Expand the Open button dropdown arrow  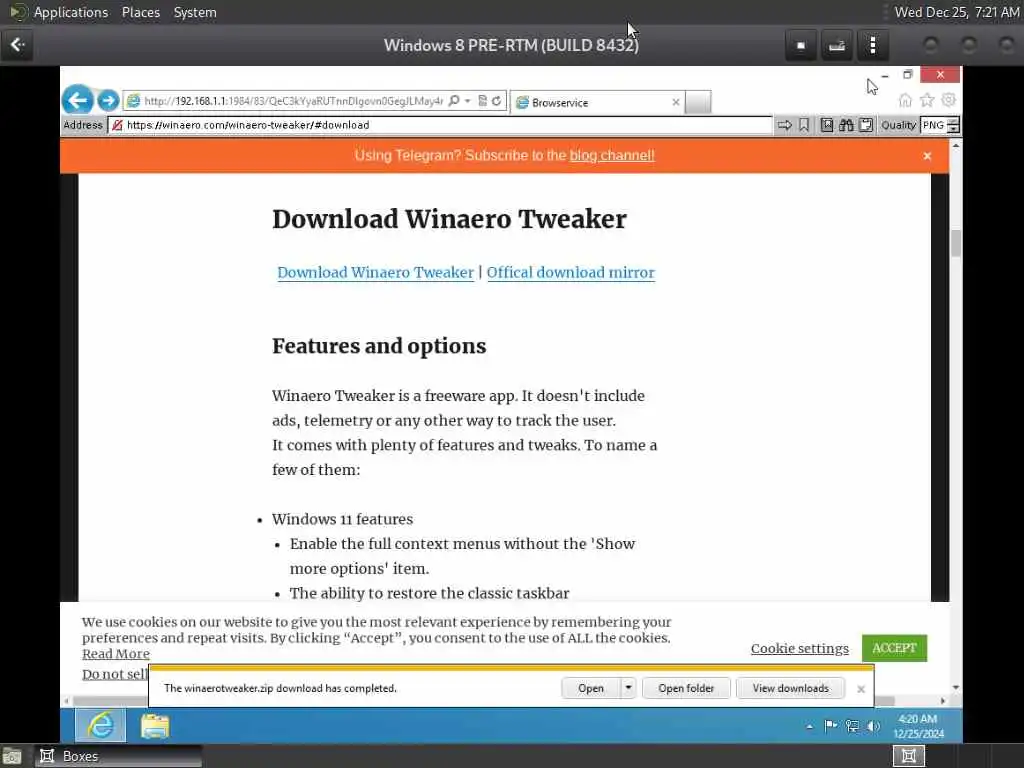(x=628, y=688)
